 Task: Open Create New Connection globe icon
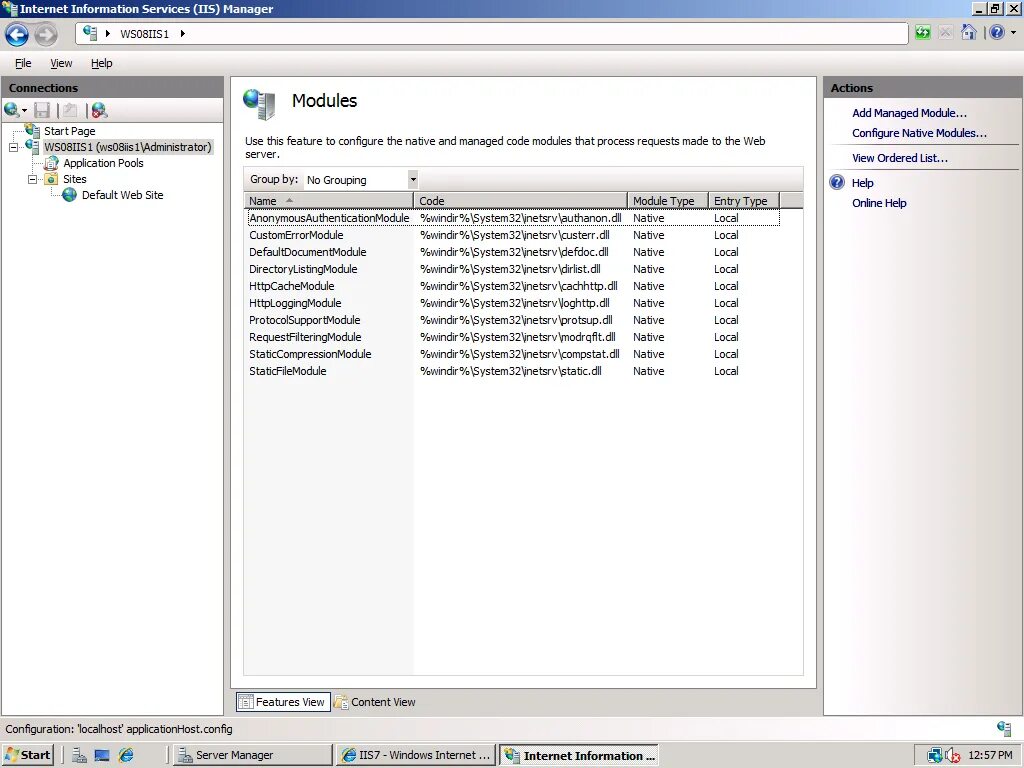coord(11,110)
